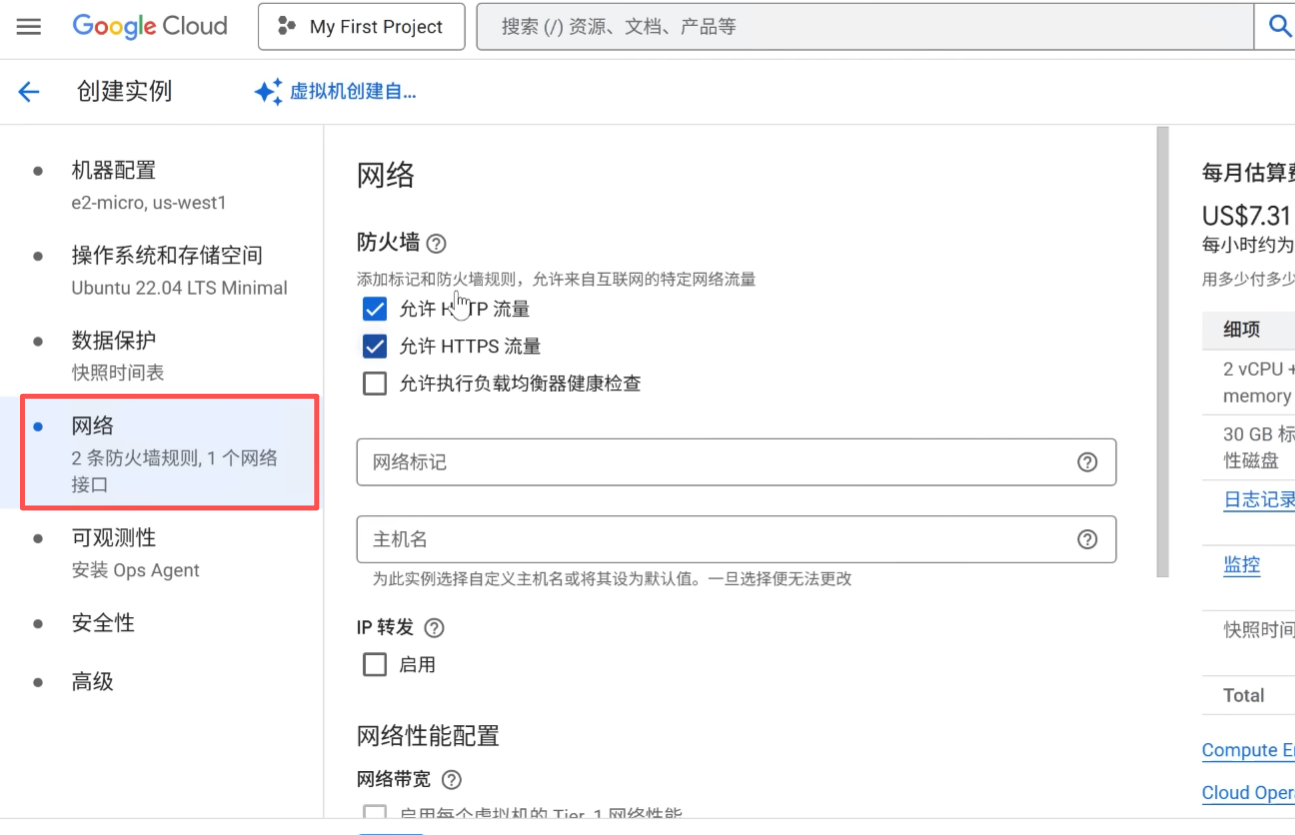
Task: Open 操作系统和存储空间 section
Action: (x=166, y=256)
